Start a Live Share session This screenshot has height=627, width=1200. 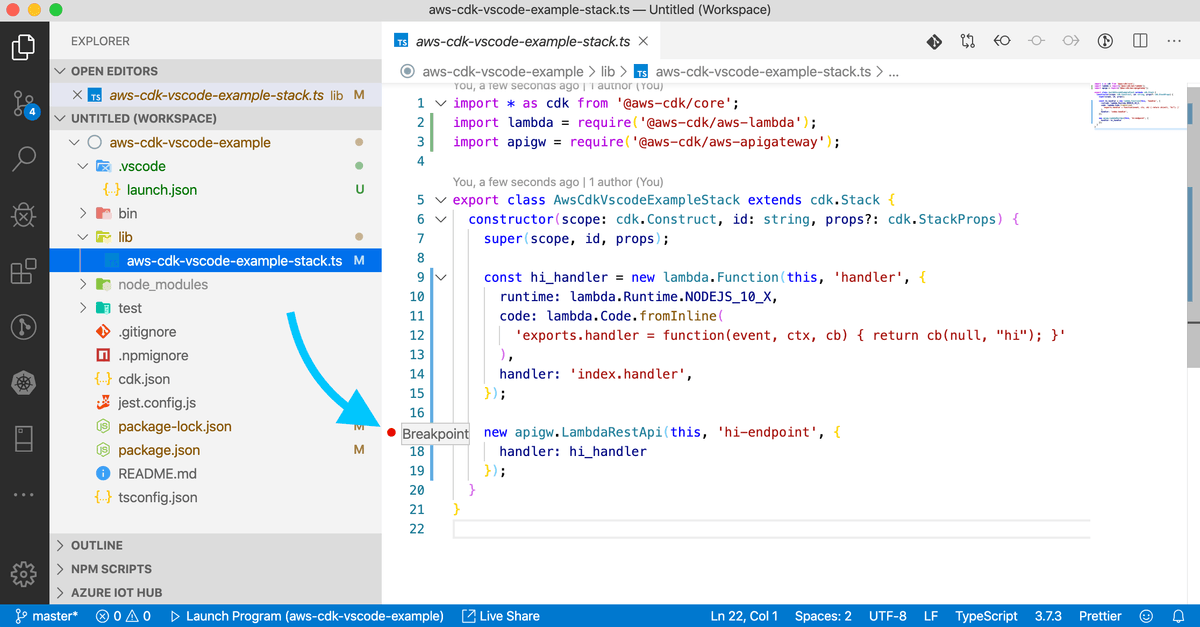[500, 616]
